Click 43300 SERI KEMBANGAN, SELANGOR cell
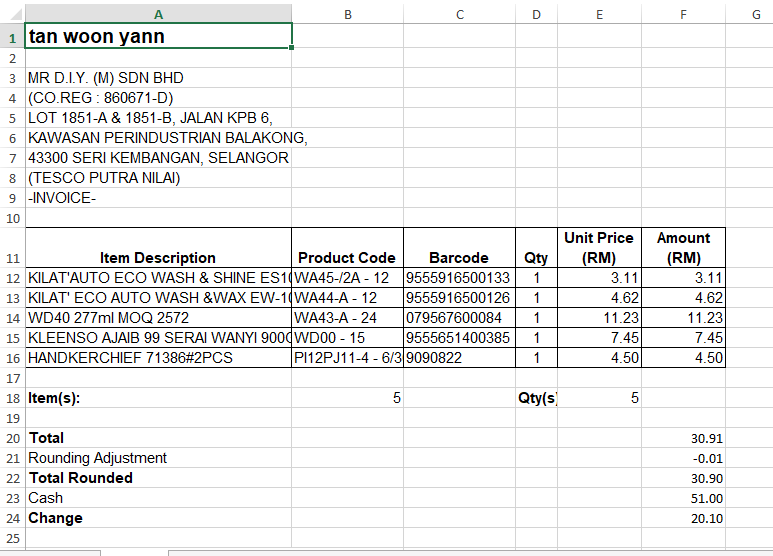The width and height of the screenshot is (773, 556). pos(158,158)
